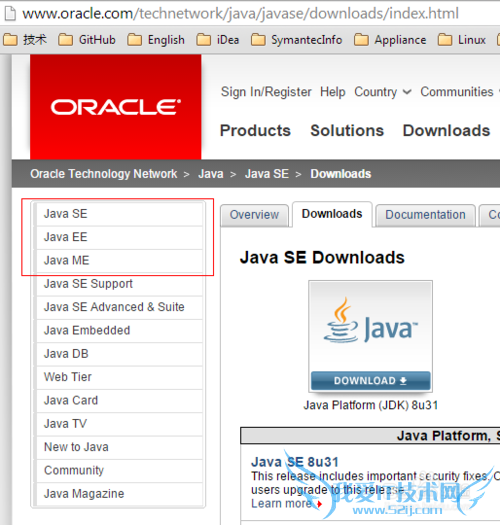Open Java Embedded in sidebar
This screenshot has height=525, width=500.
pyautogui.click(x=119, y=330)
